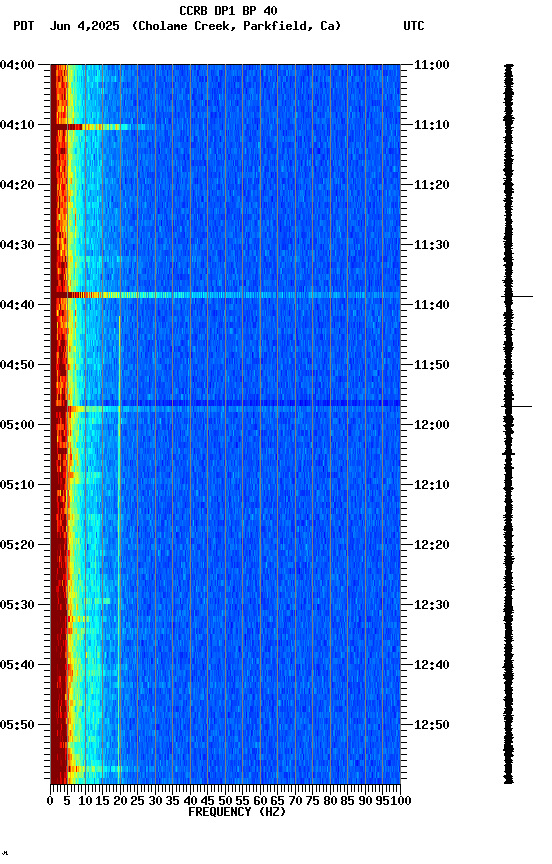Click the '70' frequency axis tick label
The height and width of the screenshot is (864, 552).
click(295, 801)
